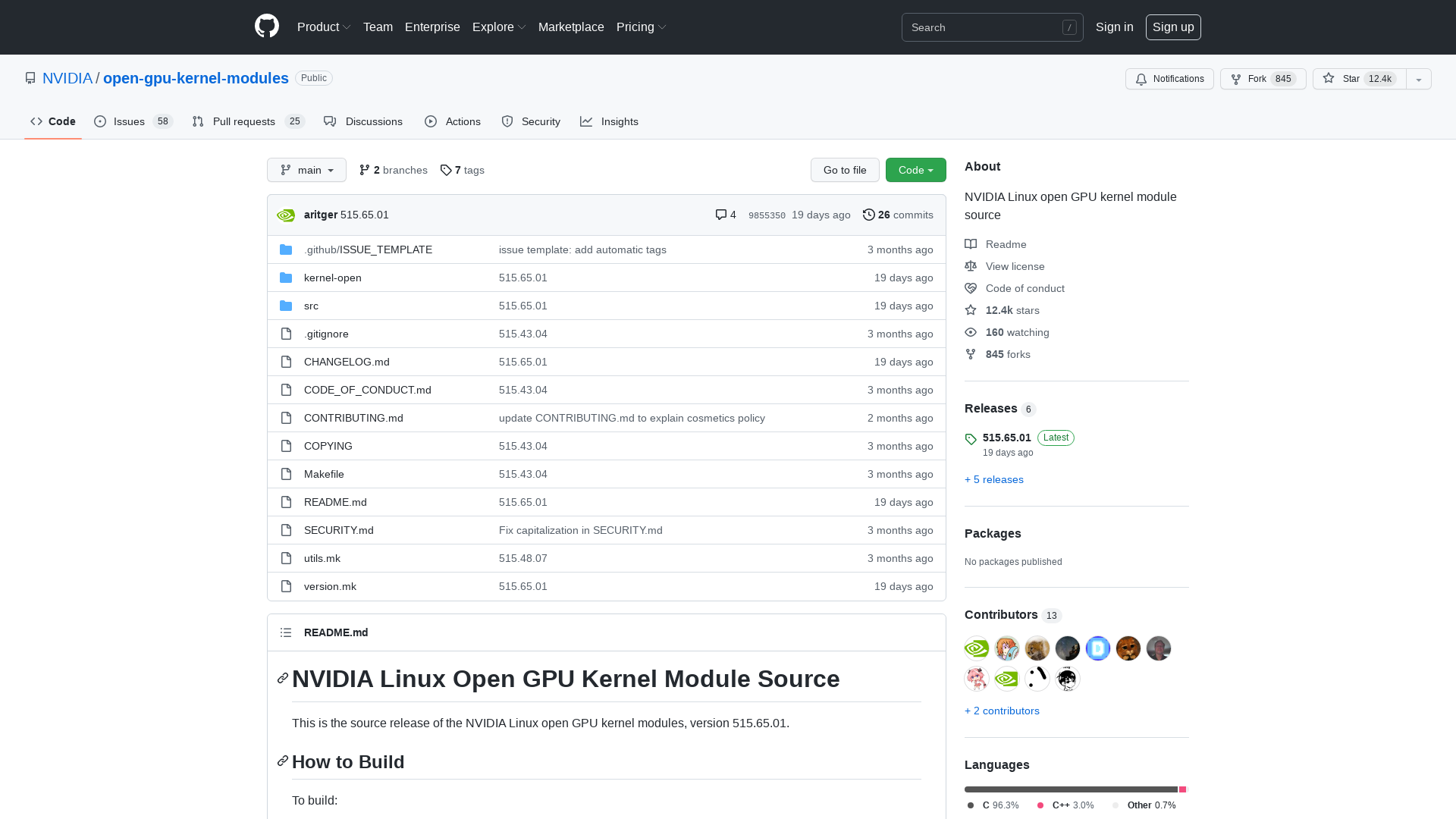This screenshot has height=819, width=1456.
Task: Open the Pricing dropdown menu
Action: 642,27
